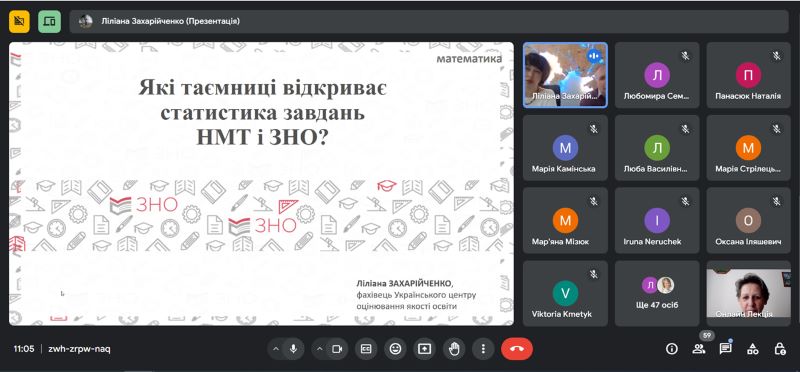Select Любомира Сем... participant tile
Viewport: 800px width, 372px height.
(x=657, y=75)
